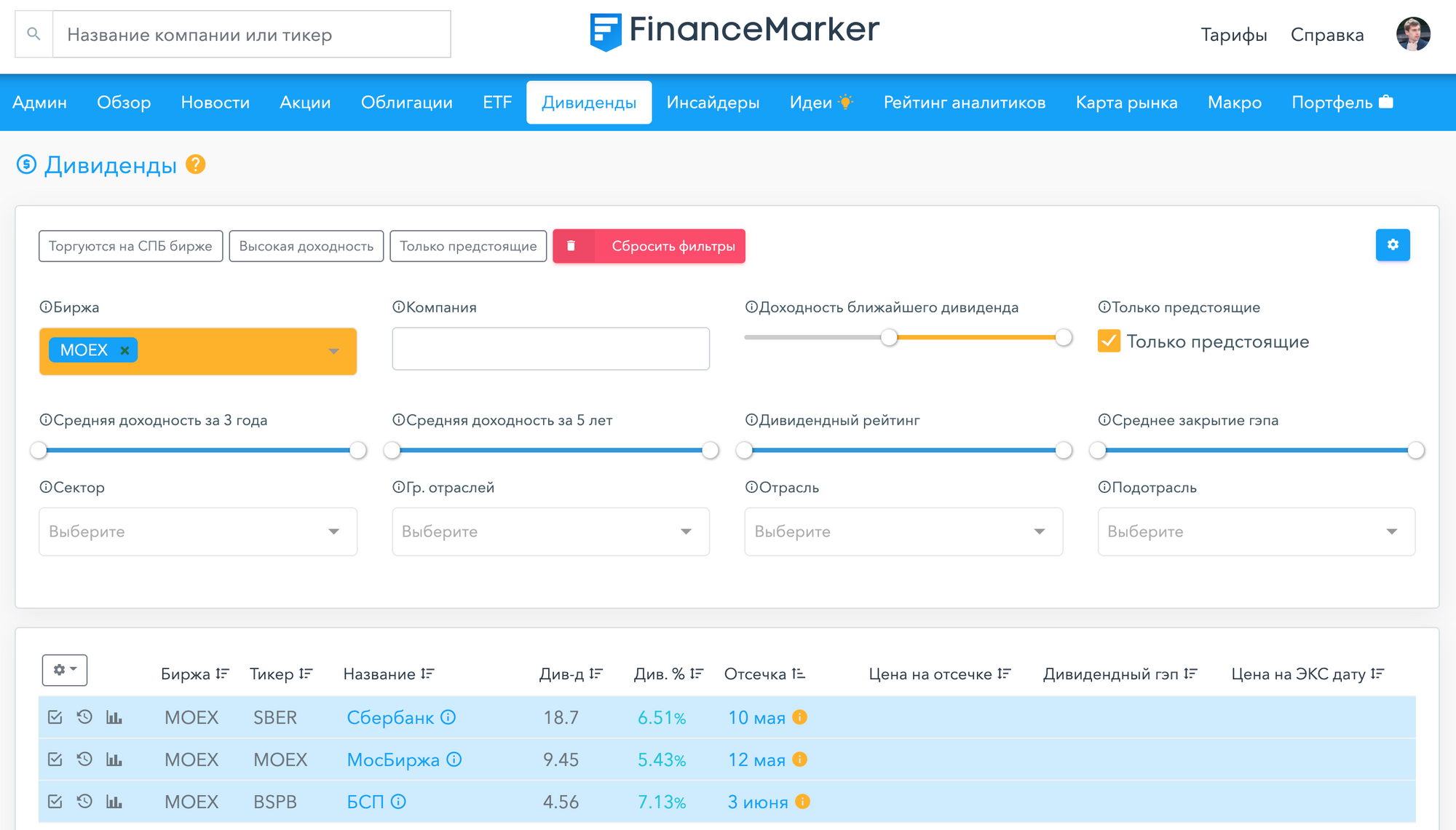
Task: Toggle the checkbox in MOEX ticker row
Action: pos(55,759)
